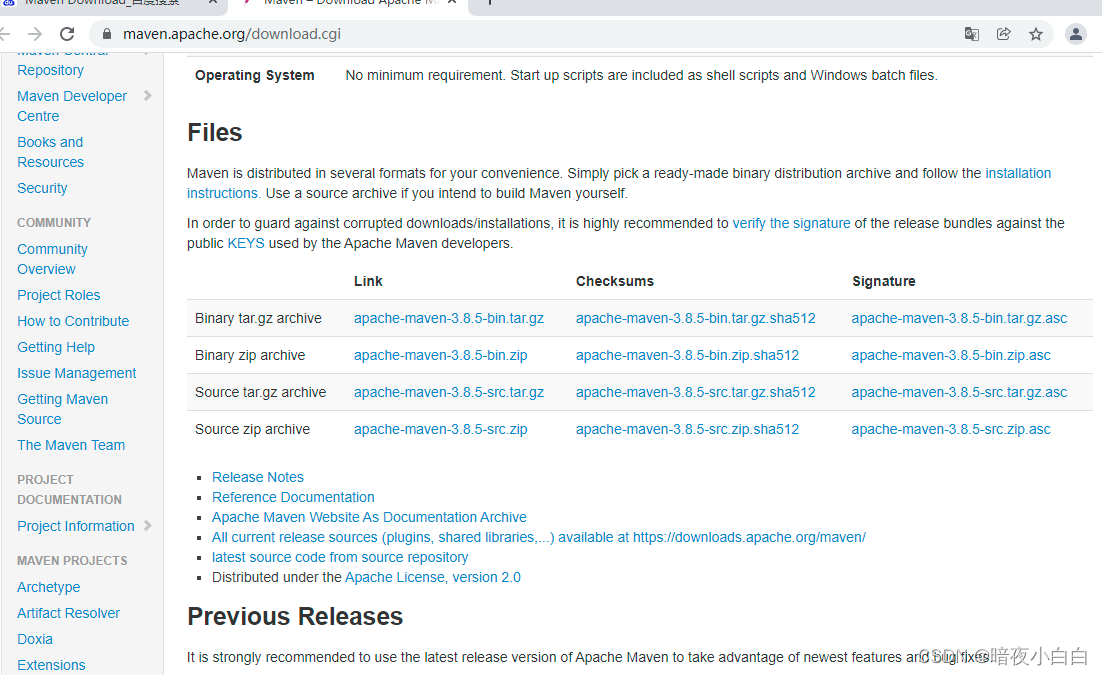Image resolution: width=1102 pixels, height=675 pixels.
Task: Click the share page icon
Action: point(1004,34)
